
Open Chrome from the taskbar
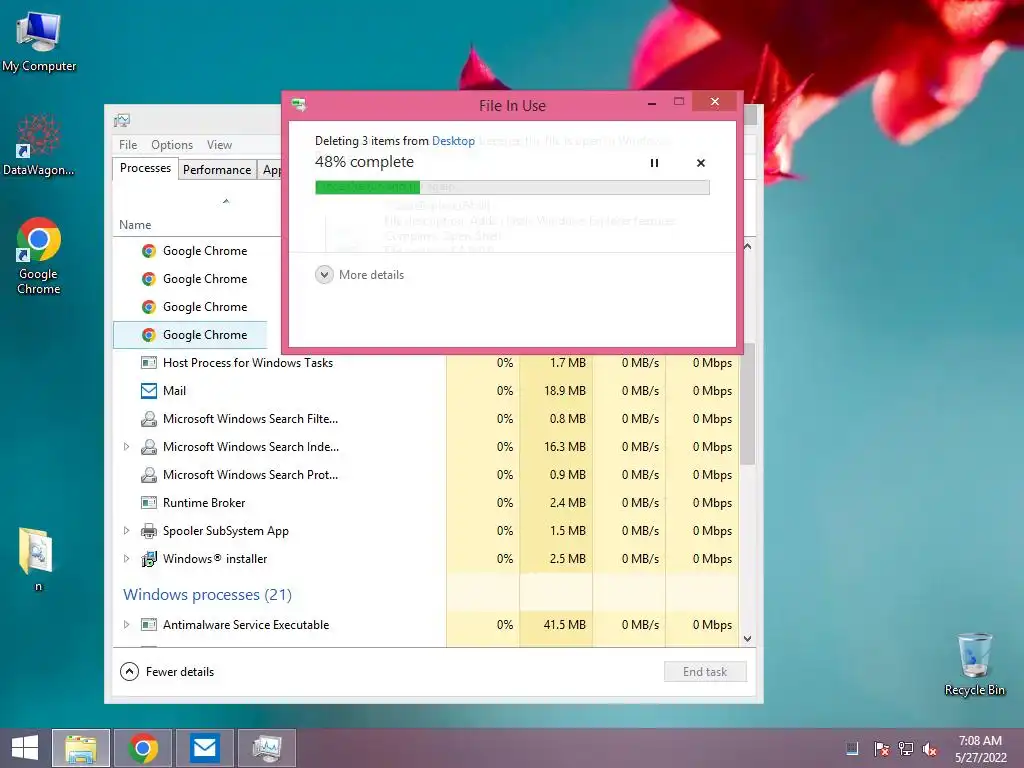pos(143,748)
